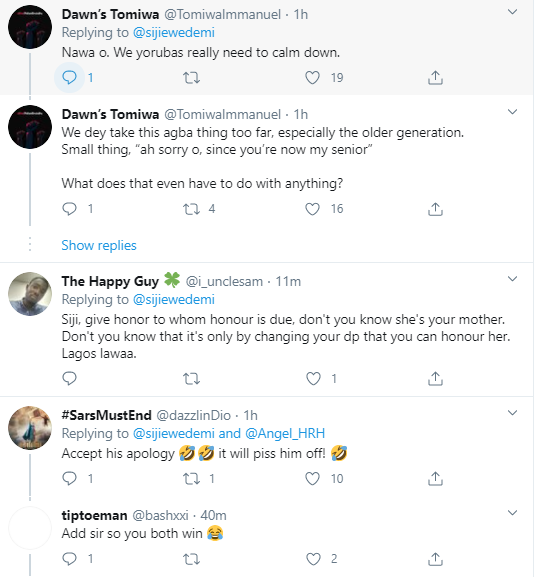
Task: Reply to the "Nawa o" tweet
Action: point(69,78)
